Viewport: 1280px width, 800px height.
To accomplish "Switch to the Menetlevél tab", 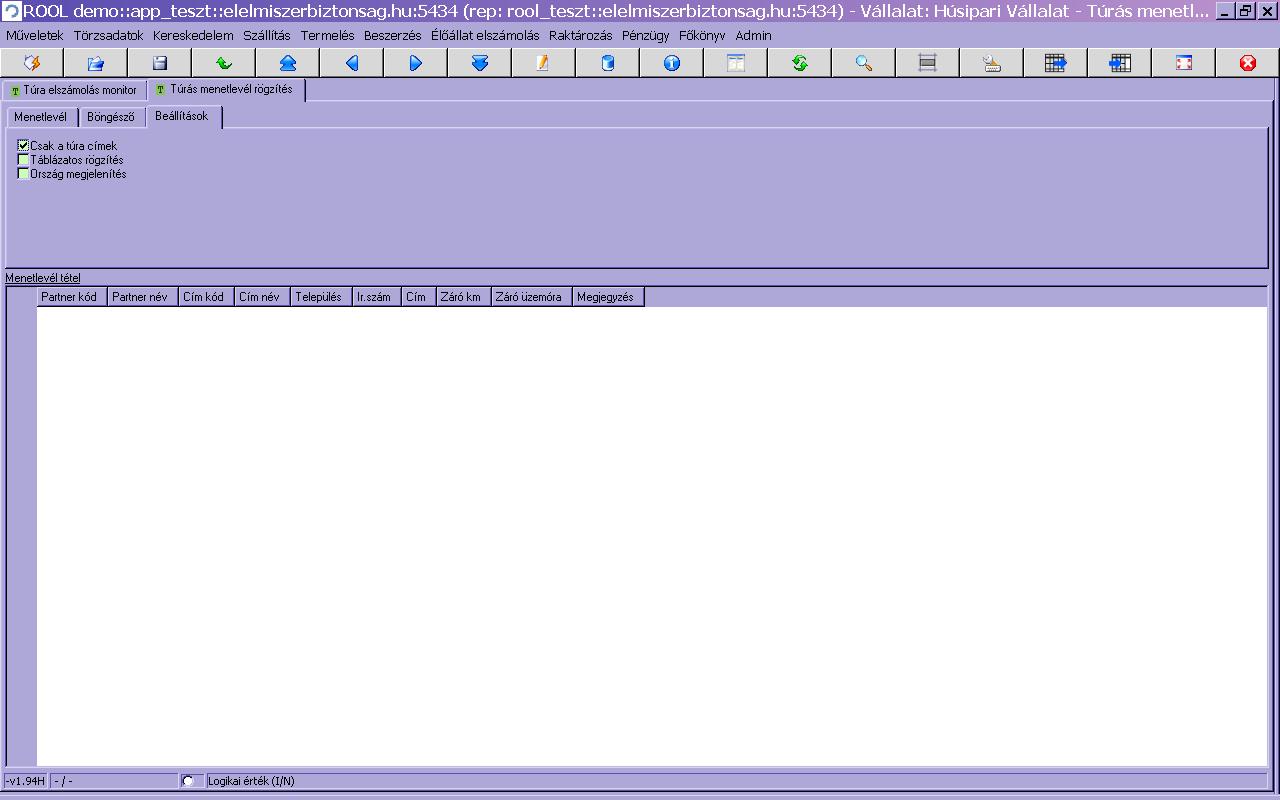I will pyautogui.click(x=40, y=117).
